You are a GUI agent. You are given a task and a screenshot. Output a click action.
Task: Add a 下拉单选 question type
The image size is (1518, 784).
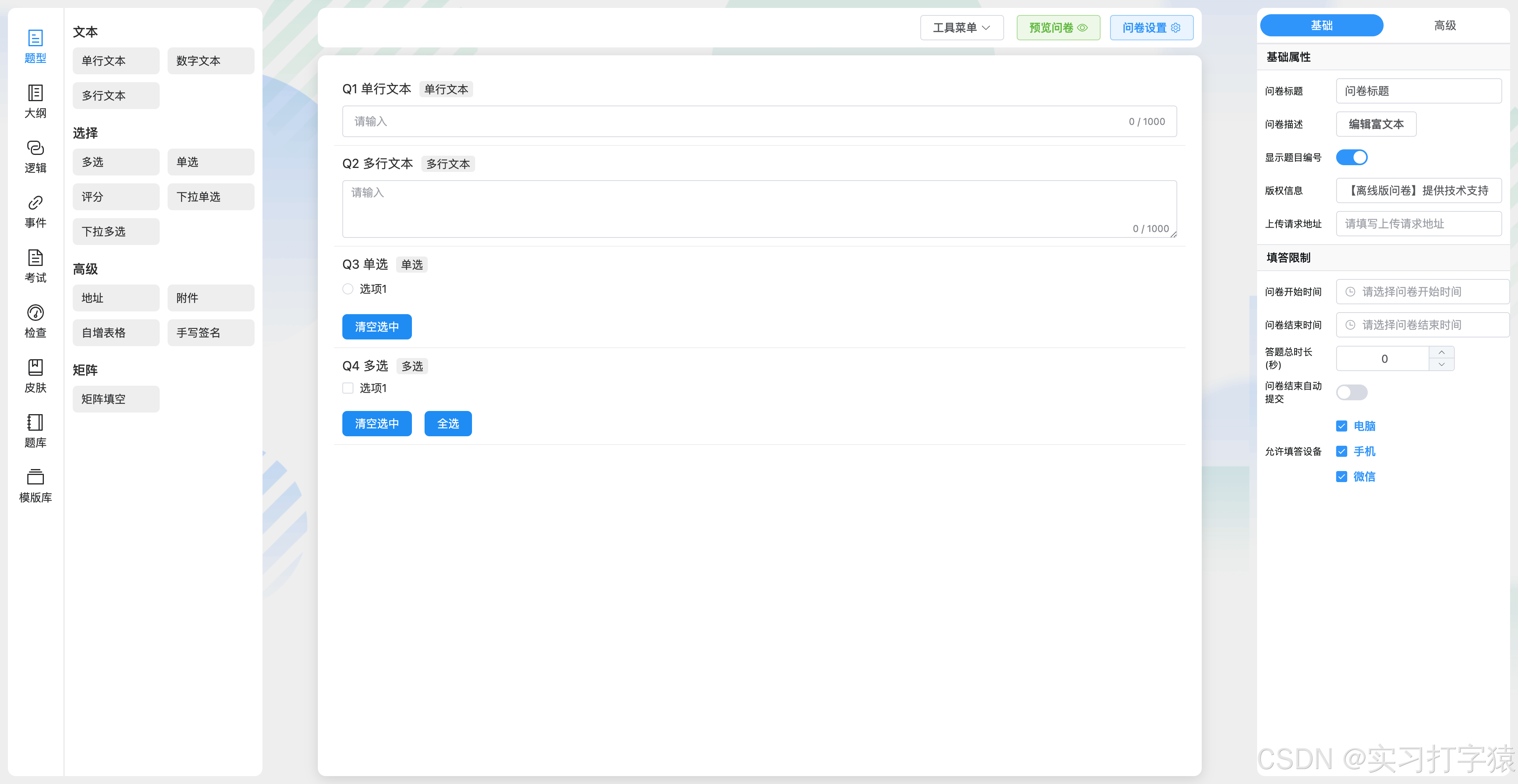(x=211, y=197)
